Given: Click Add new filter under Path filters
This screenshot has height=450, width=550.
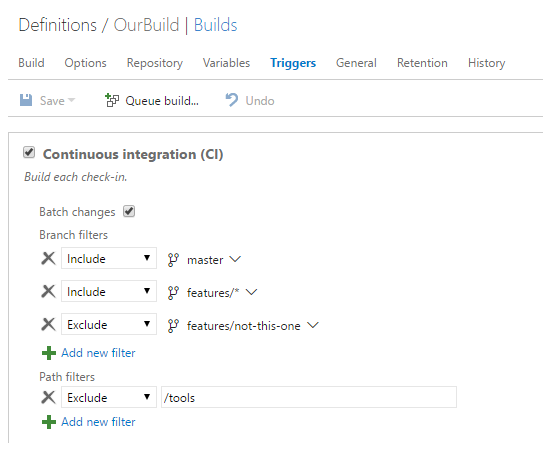Looking at the screenshot, I should coord(98,422).
